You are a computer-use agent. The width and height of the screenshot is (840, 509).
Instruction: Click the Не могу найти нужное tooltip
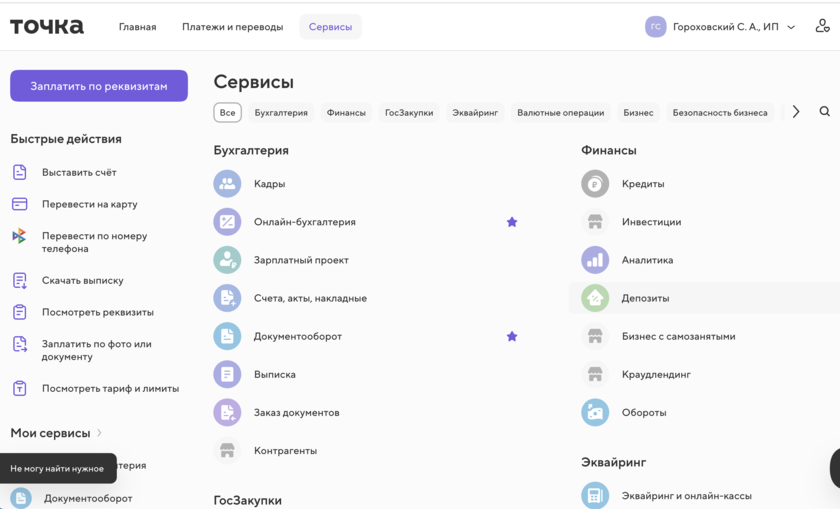click(x=57, y=468)
